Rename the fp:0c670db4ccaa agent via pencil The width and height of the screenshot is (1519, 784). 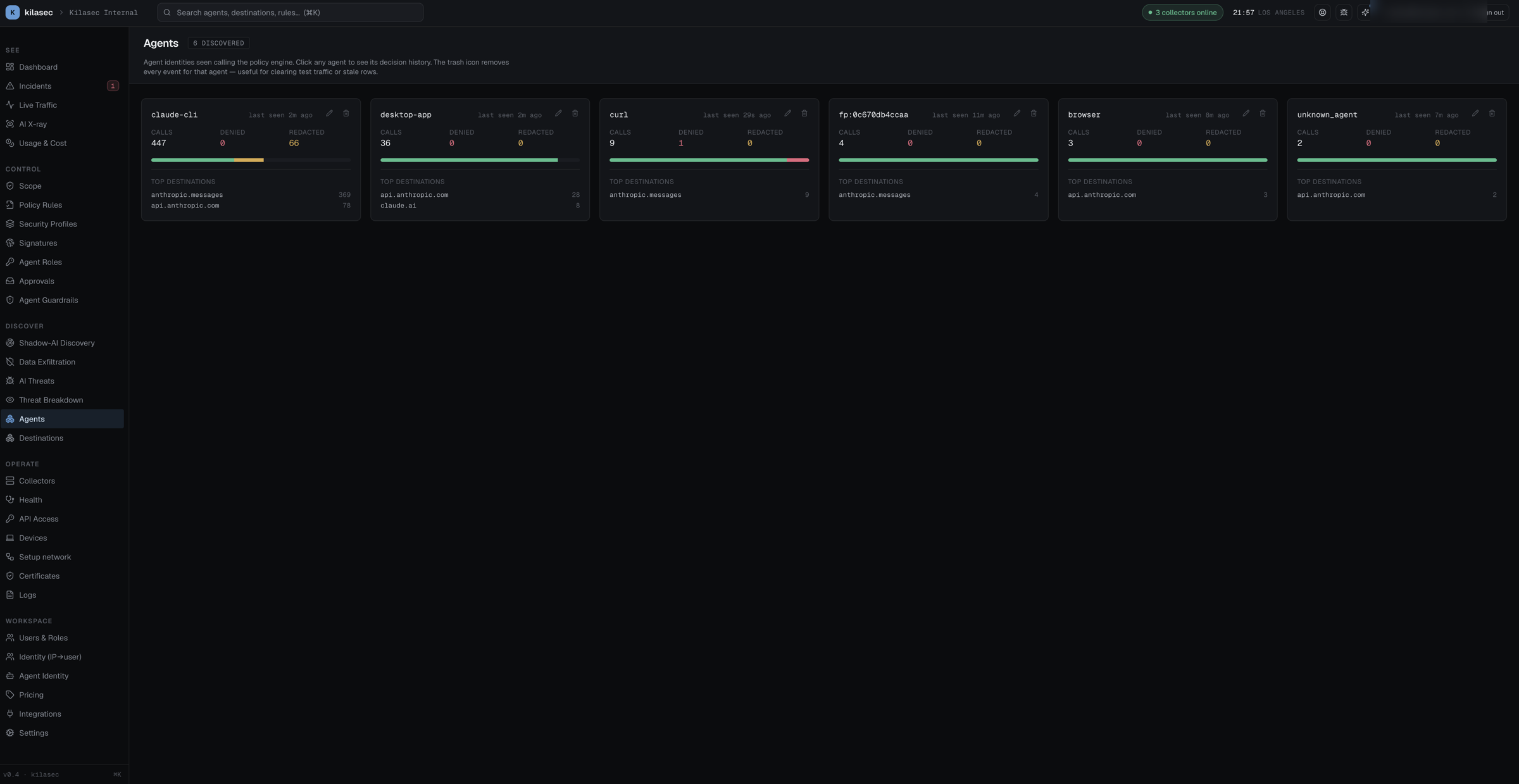(x=1017, y=114)
